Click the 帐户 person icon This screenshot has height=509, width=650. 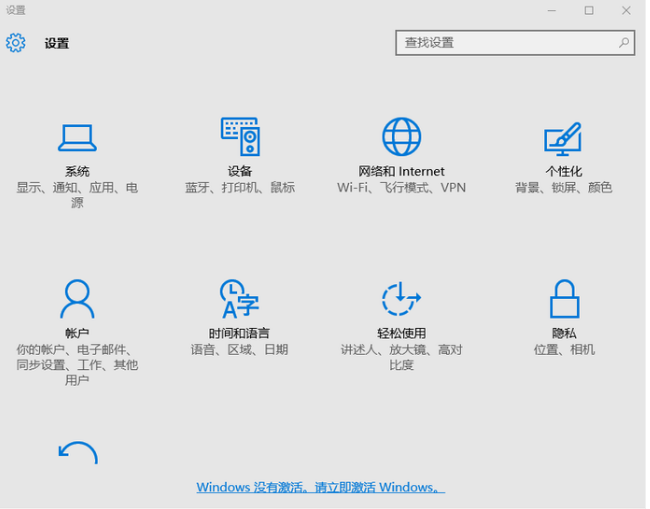(x=77, y=298)
